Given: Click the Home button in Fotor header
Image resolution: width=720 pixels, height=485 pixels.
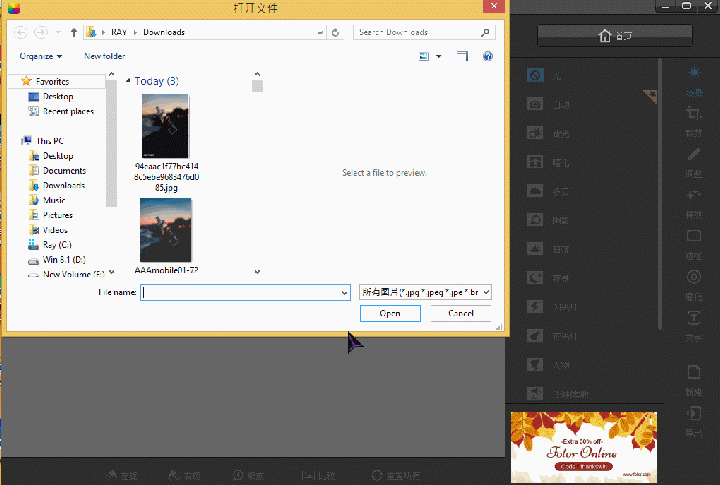Looking at the screenshot, I should point(614,37).
